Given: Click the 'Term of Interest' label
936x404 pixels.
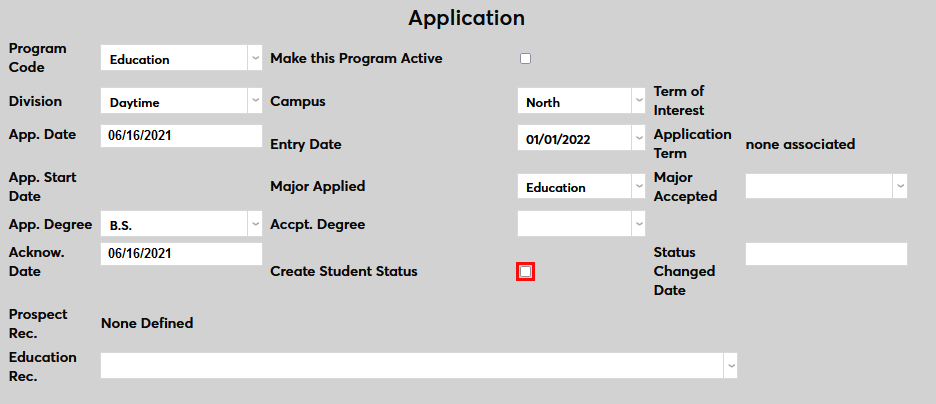Looking at the screenshot, I should click(x=679, y=101).
